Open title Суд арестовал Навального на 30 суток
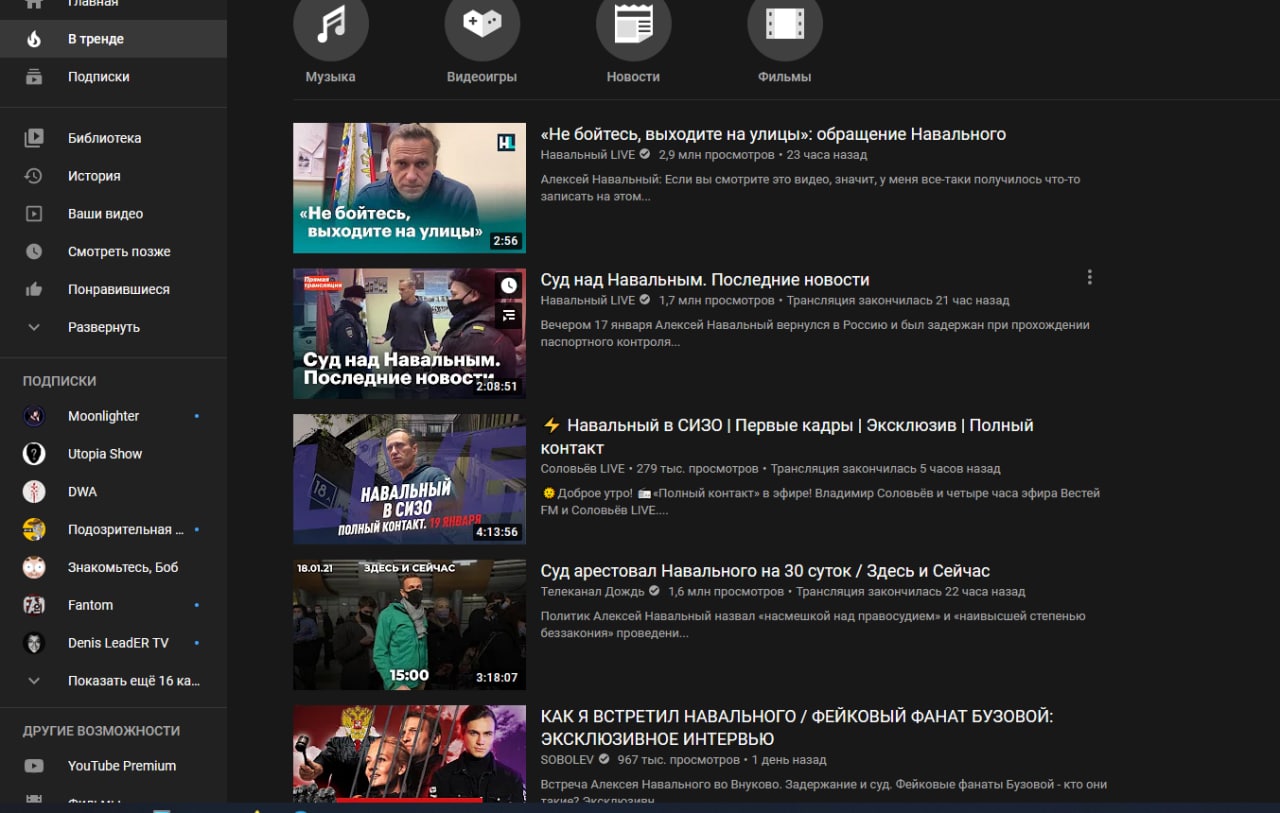 (x=765, y=571)
